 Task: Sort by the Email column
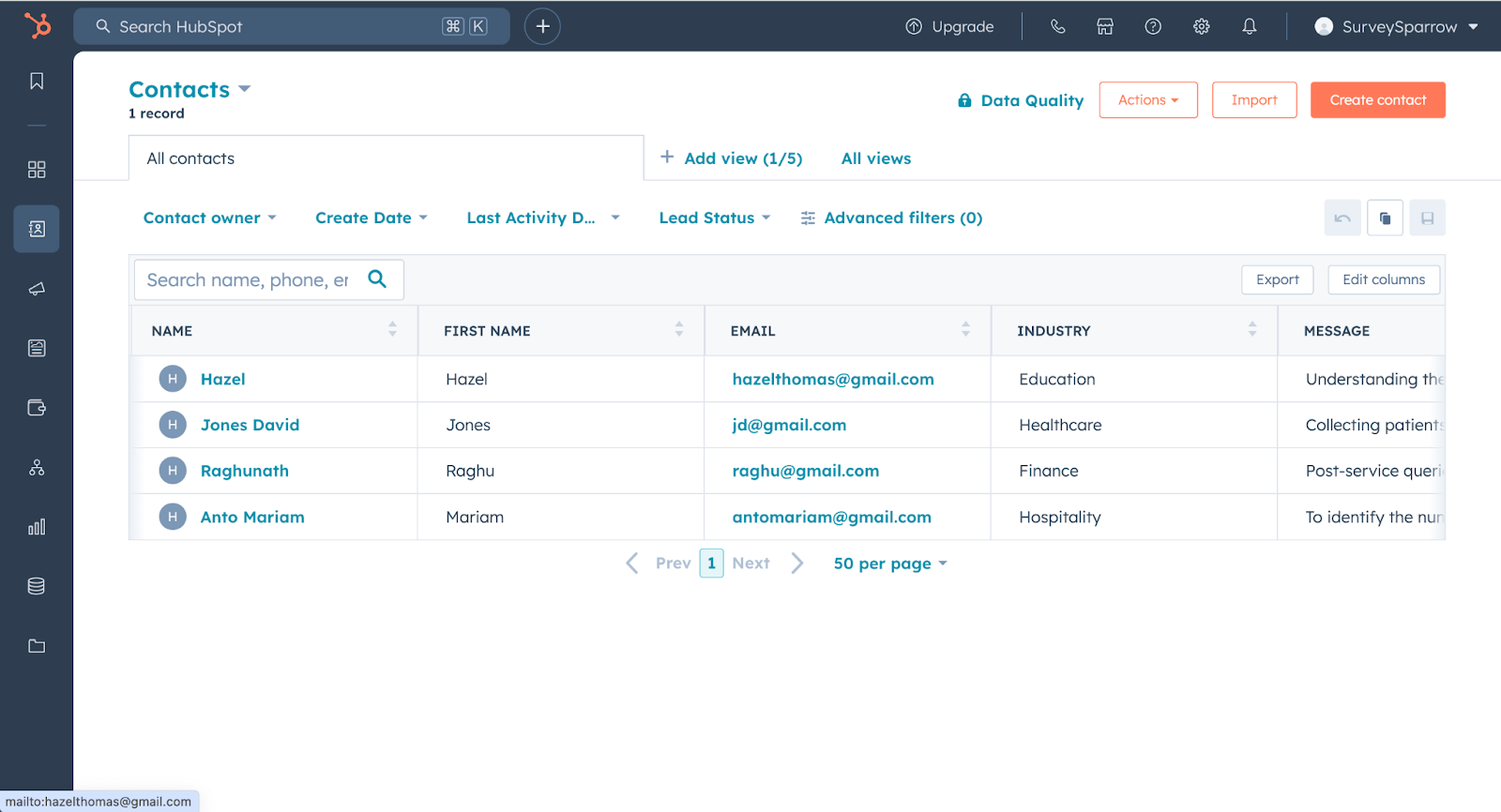click(965, 330)
